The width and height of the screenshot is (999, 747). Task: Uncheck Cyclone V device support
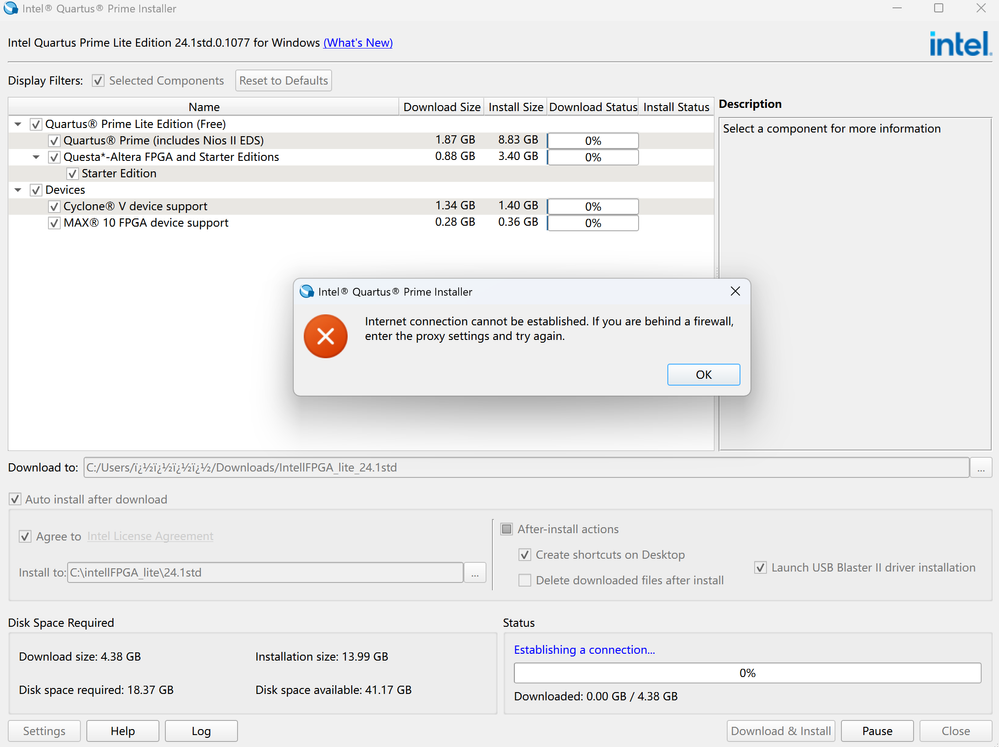54,207
